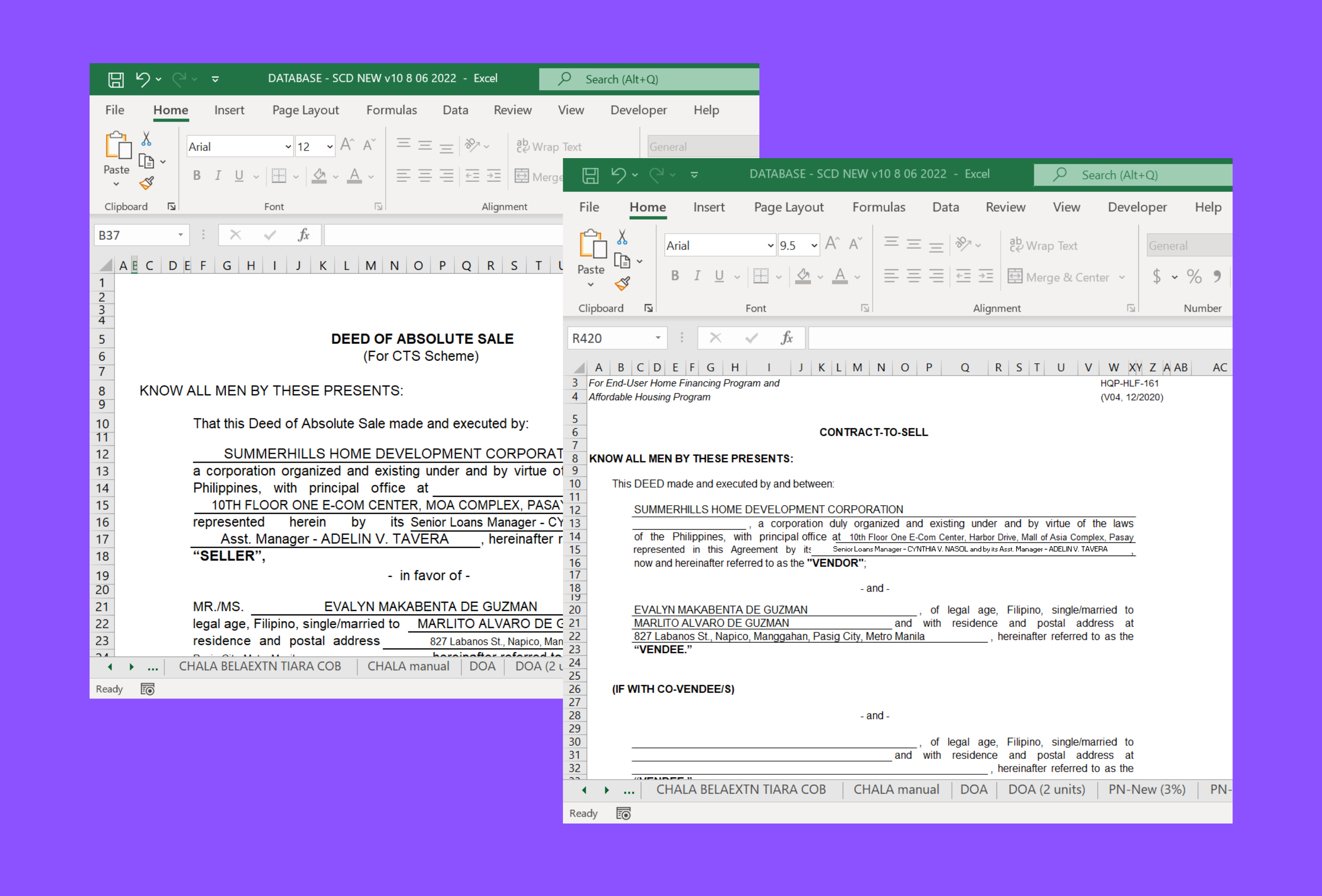This screenshot has height=896, width=1322.
Task: Open the Page Layout tab in front window
Action: coord(788,207)
